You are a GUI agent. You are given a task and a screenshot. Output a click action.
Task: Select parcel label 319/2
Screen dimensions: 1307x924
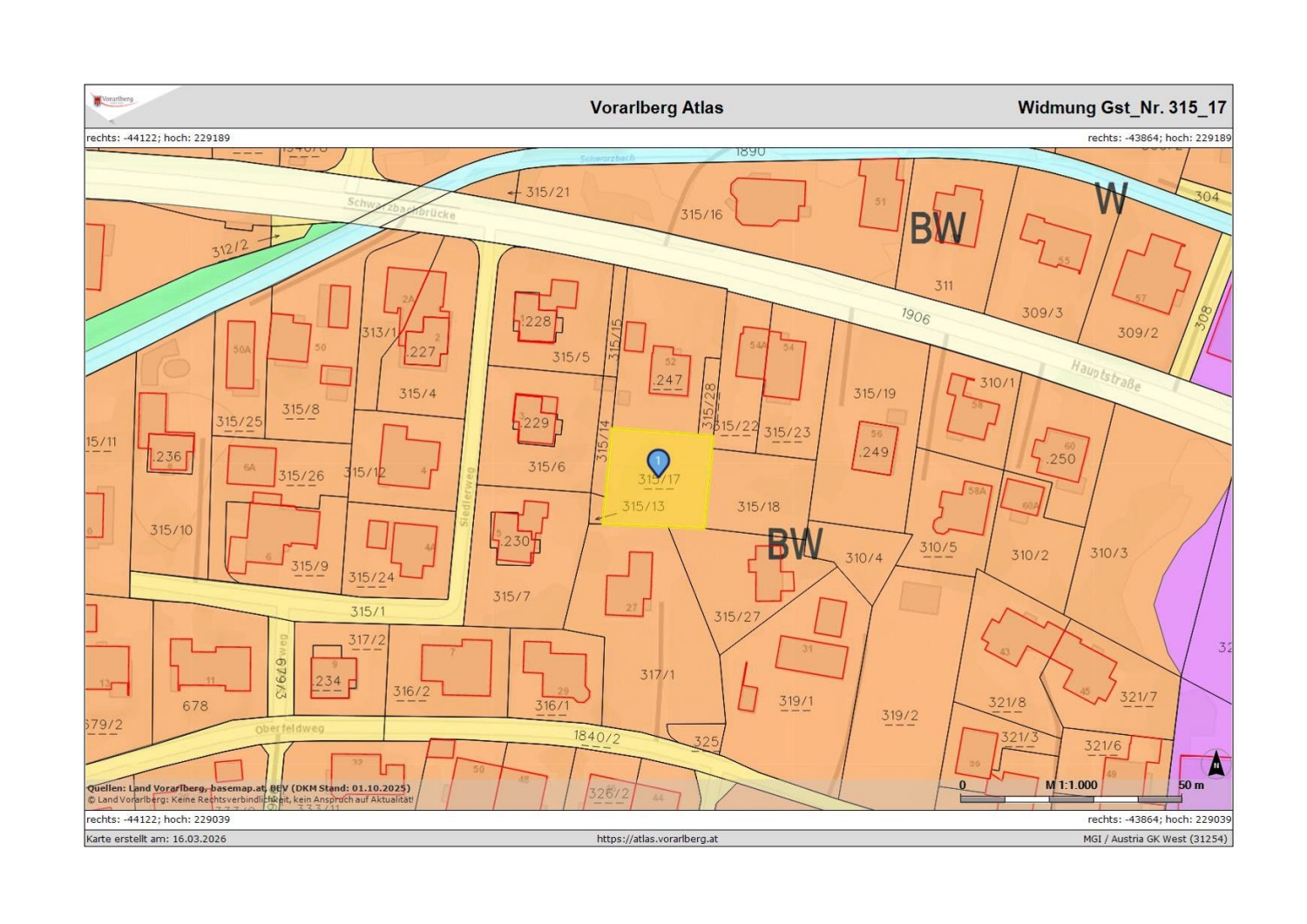click(899, 715)
